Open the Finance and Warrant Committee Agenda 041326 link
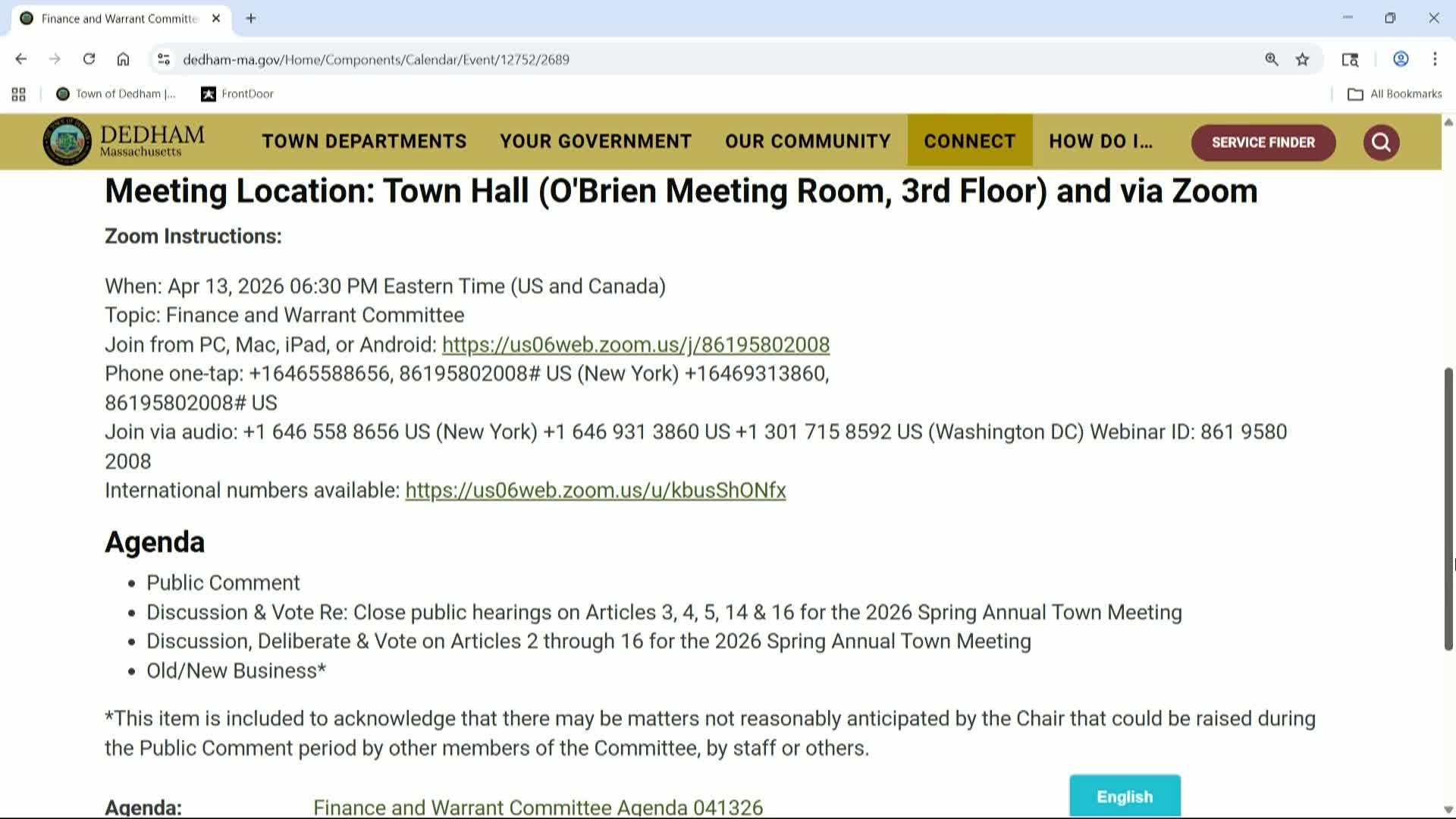 point(539,806)
